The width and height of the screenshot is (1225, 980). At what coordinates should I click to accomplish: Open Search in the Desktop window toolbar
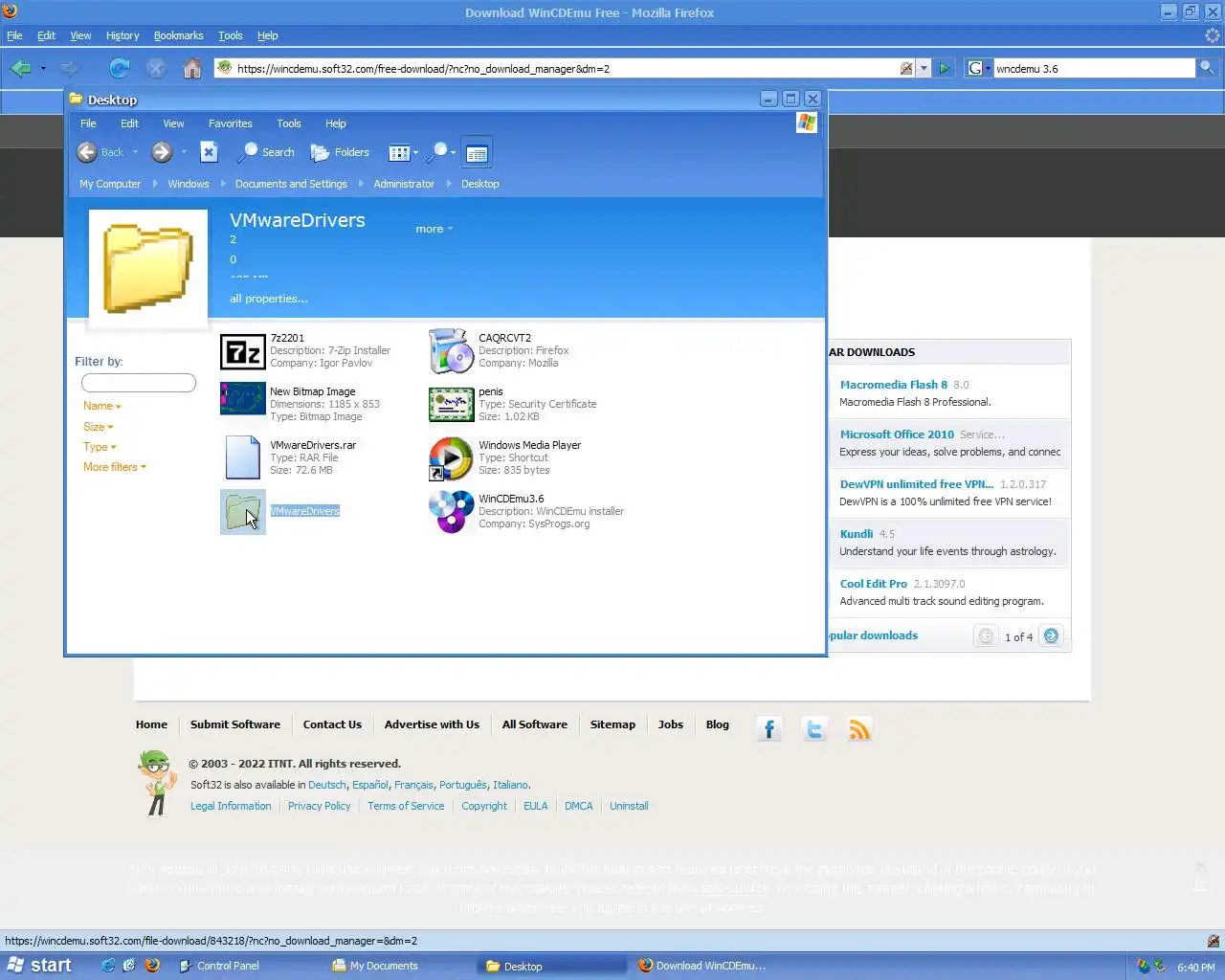267,152
